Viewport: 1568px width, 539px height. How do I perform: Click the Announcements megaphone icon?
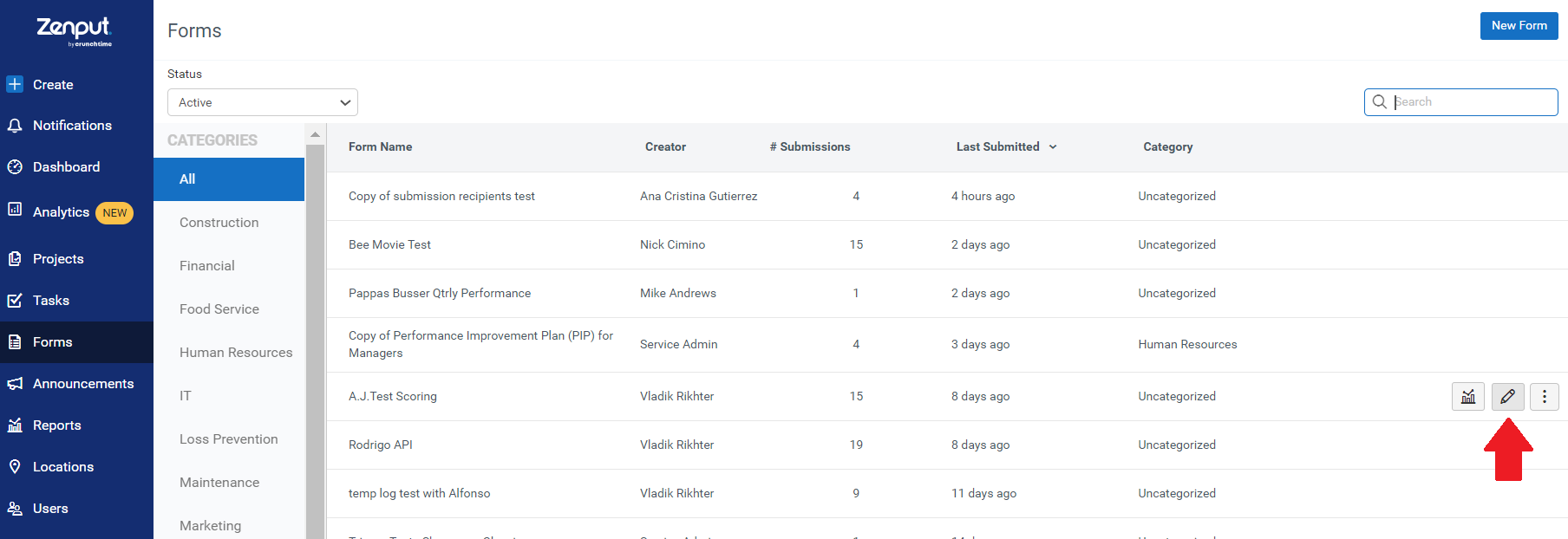15,384
